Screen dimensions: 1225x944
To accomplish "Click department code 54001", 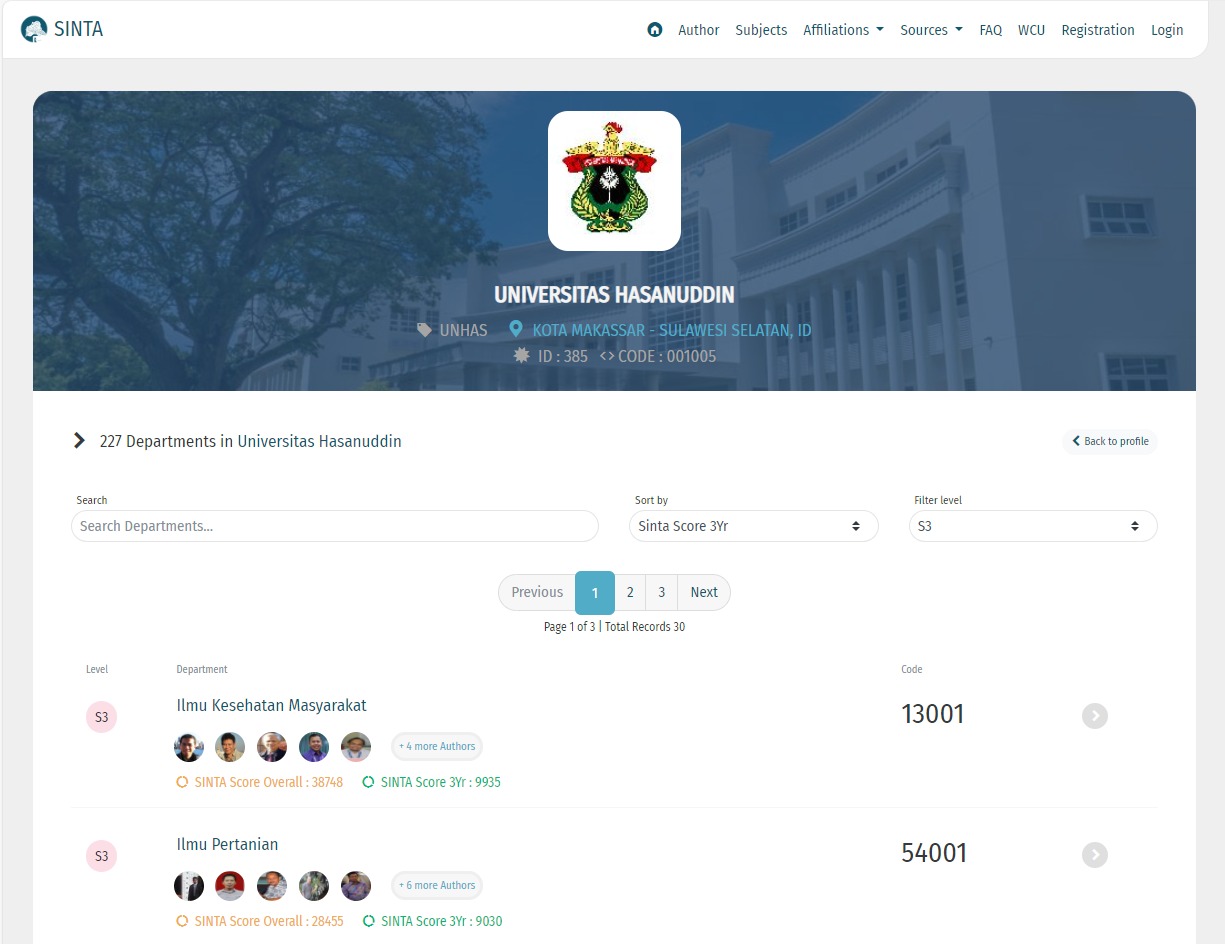I will (x=934, y=853).
